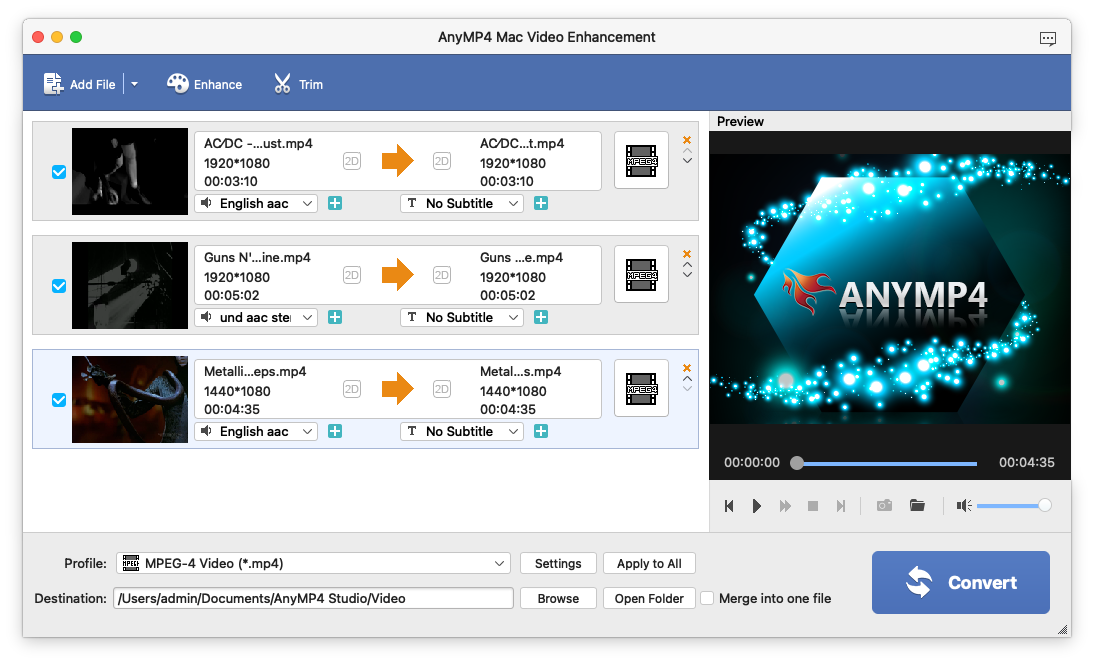Remove the AC/DC video with orange X
Image resolution: width=1094 pixels, height=664 pixels.
pos(687,140)
